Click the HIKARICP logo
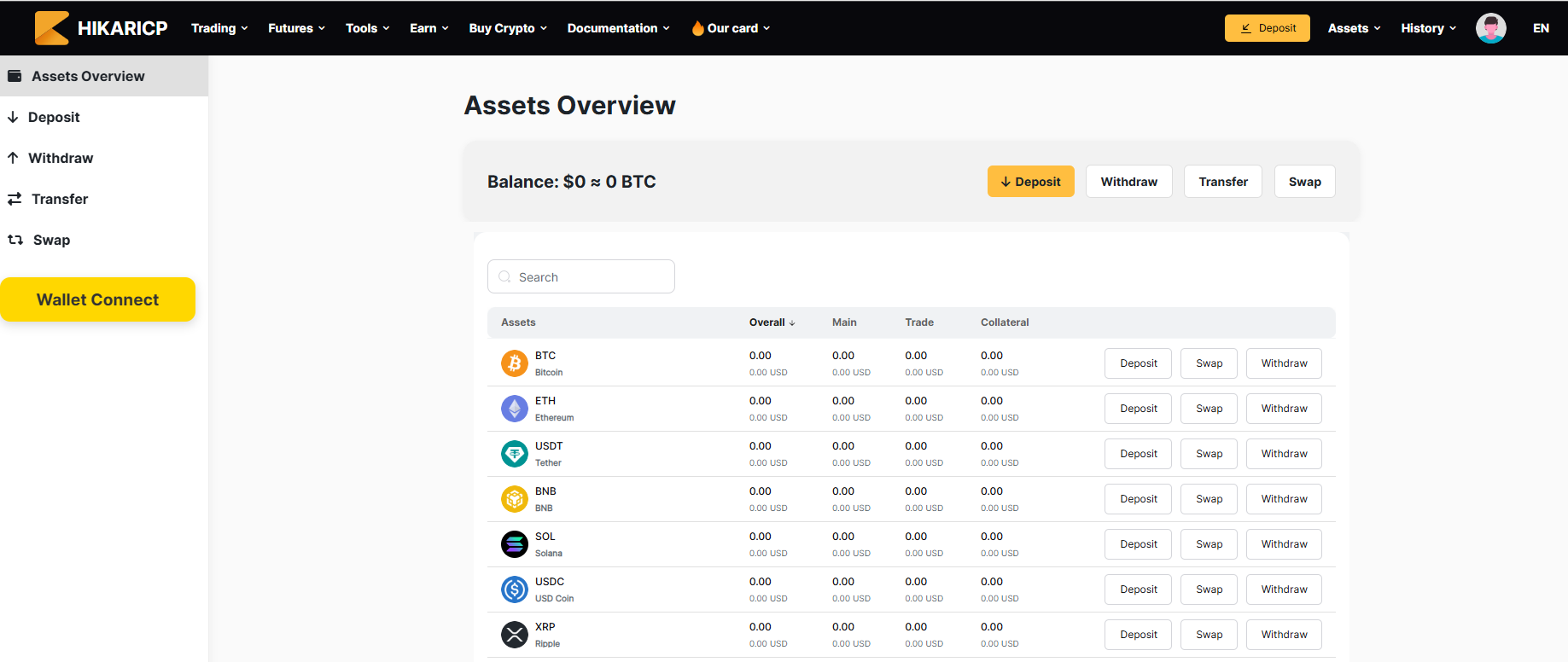 [x=101, y=28]
